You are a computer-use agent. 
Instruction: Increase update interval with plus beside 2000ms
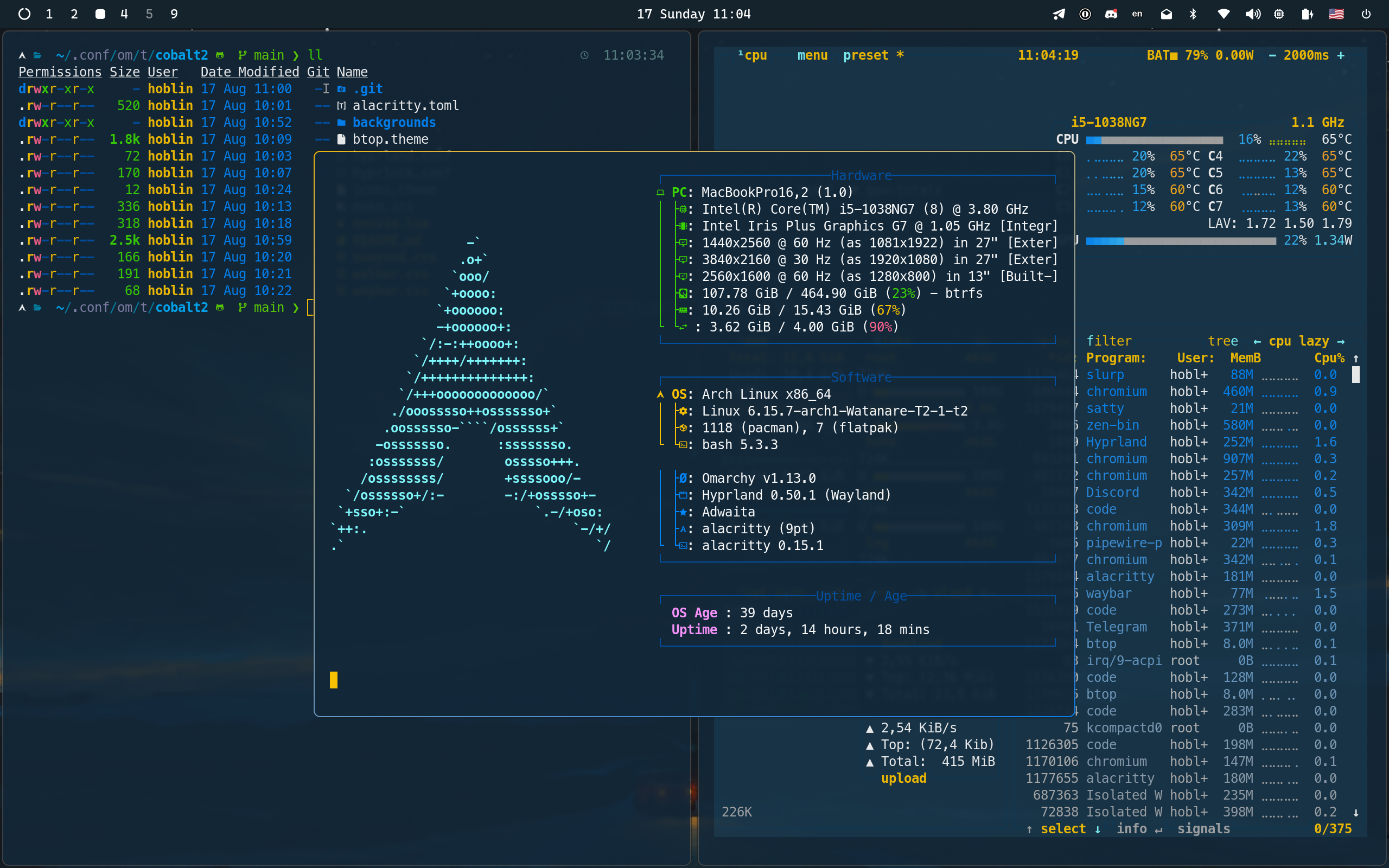tap(1341, 55)
